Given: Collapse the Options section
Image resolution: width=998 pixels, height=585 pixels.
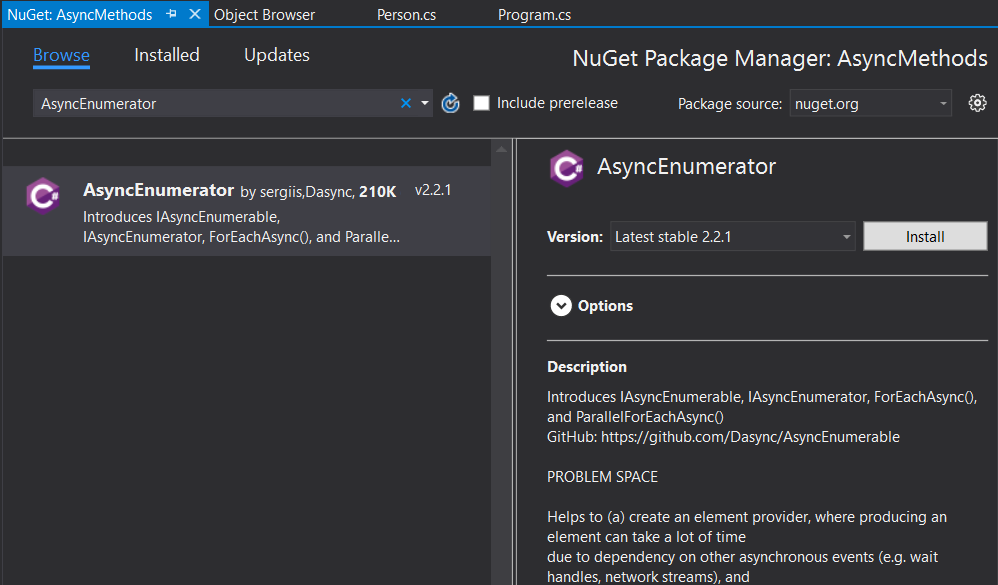Looking at the screenshot, I should tap(561, 305).
